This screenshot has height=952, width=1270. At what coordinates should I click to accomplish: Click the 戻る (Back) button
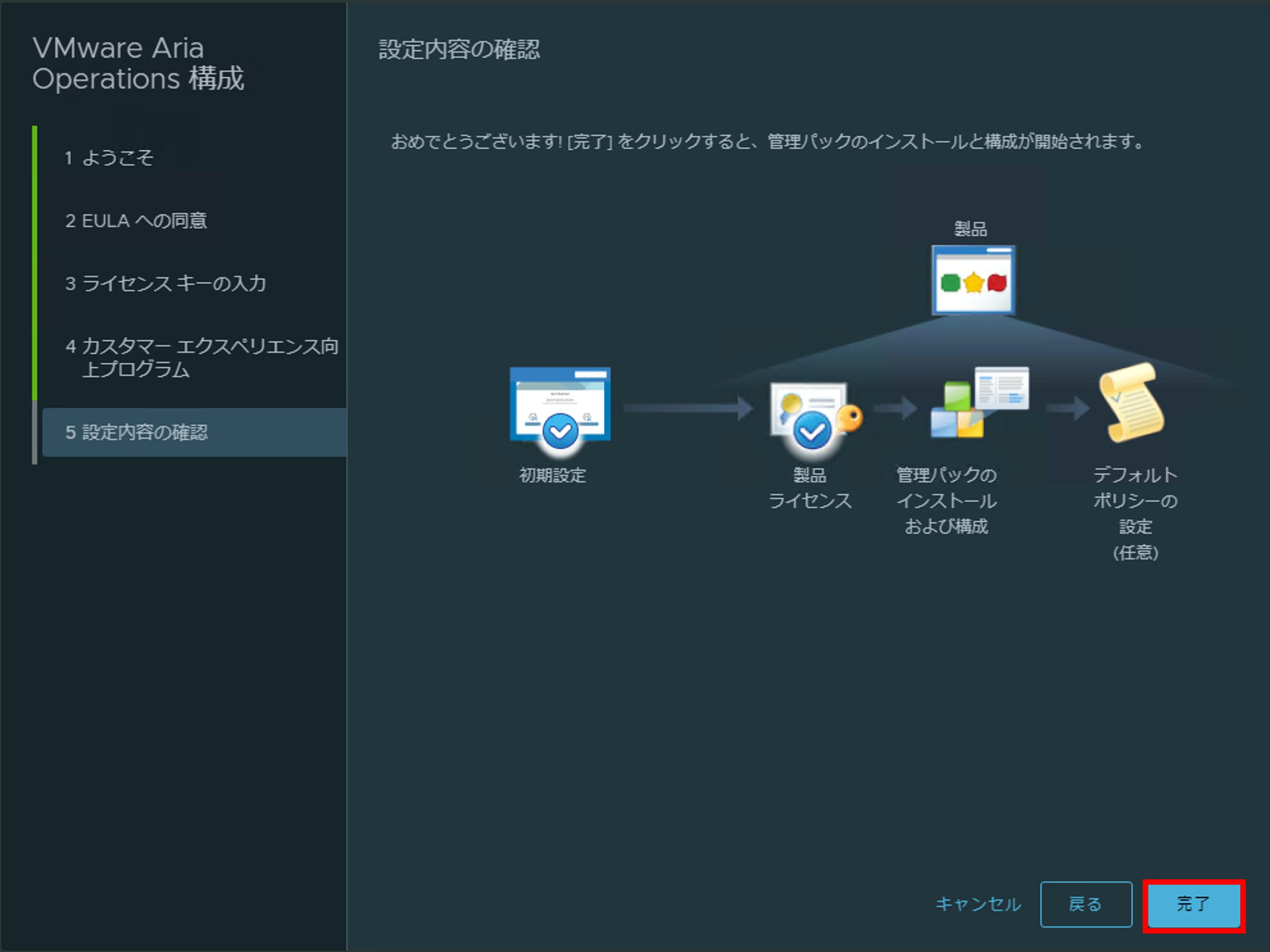pyautogui.click(x=1086, y=904)
